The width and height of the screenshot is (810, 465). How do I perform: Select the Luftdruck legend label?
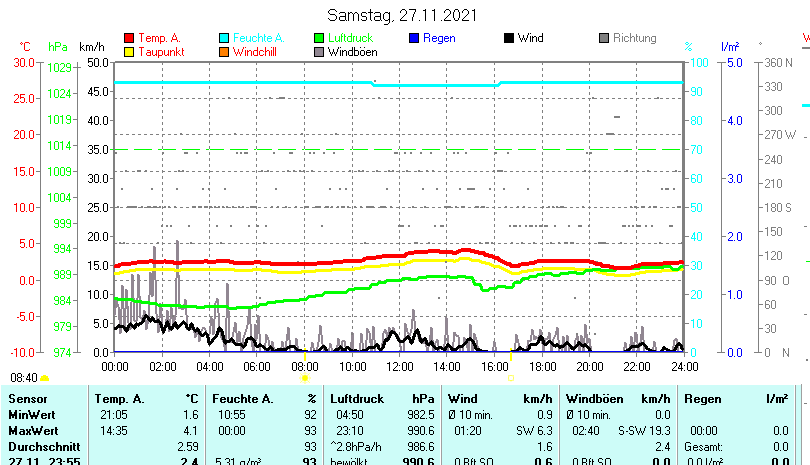[x=350, y=38]
